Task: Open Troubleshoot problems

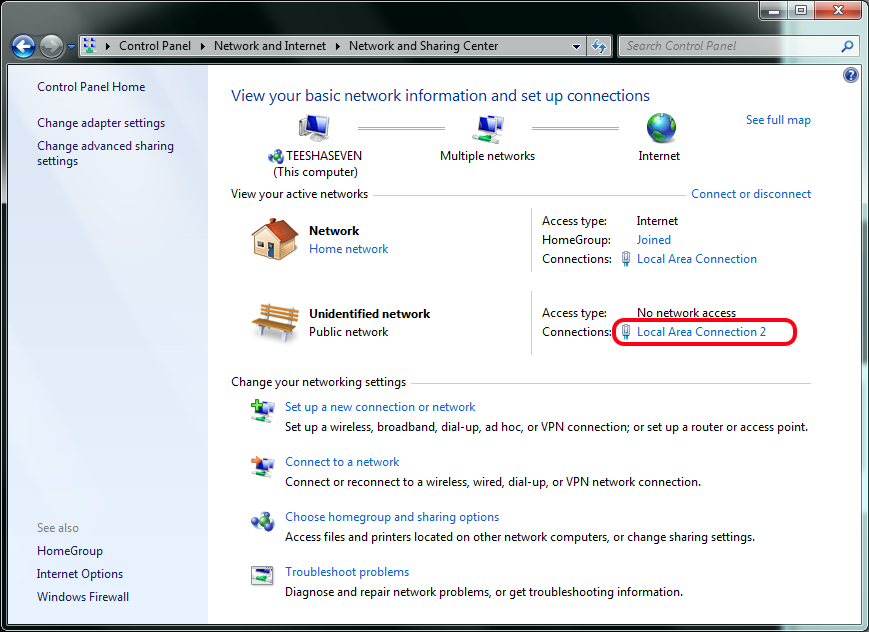Action: 347,572
